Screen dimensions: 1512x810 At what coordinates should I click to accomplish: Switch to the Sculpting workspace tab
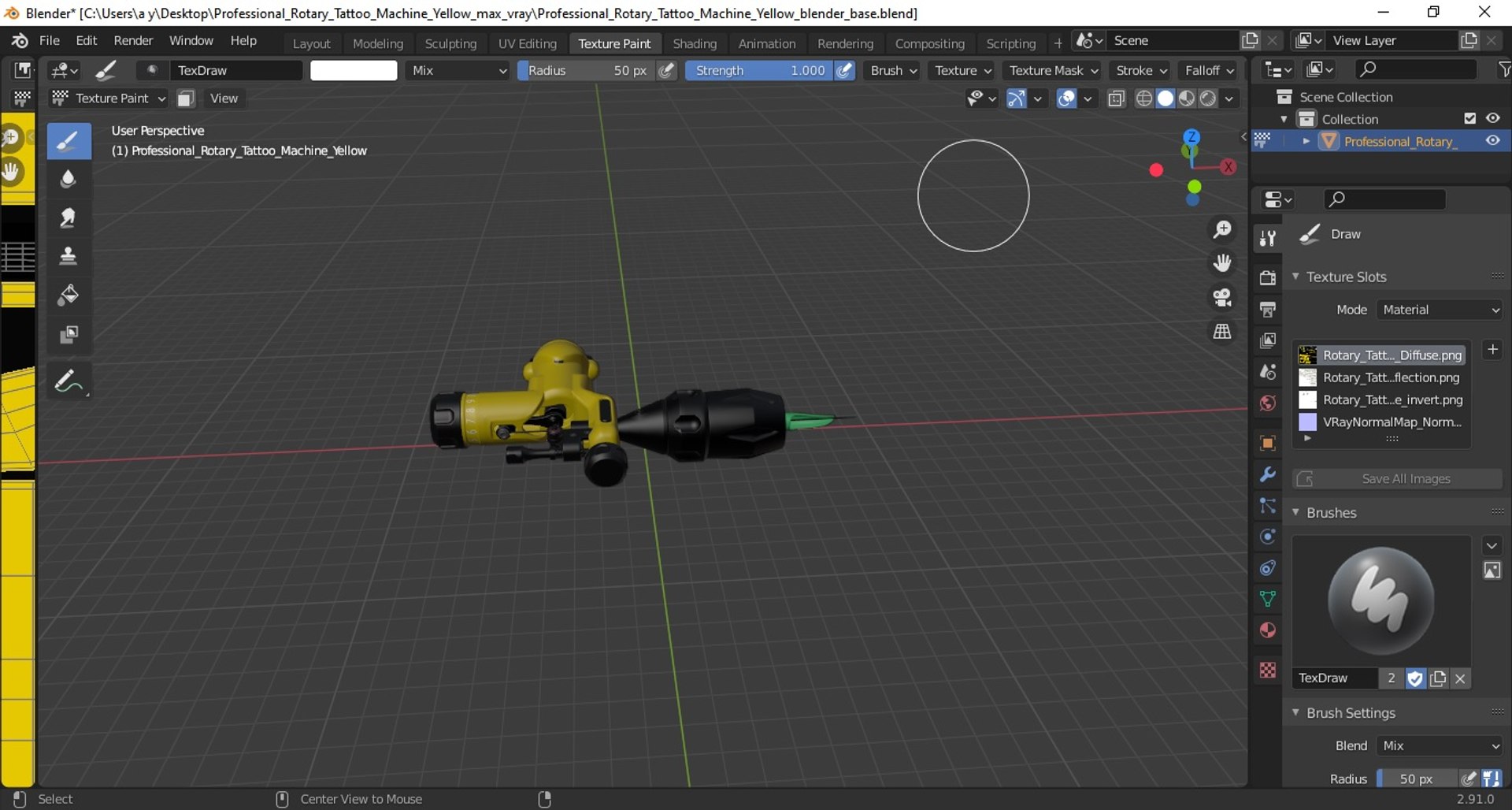pos(450,43)
